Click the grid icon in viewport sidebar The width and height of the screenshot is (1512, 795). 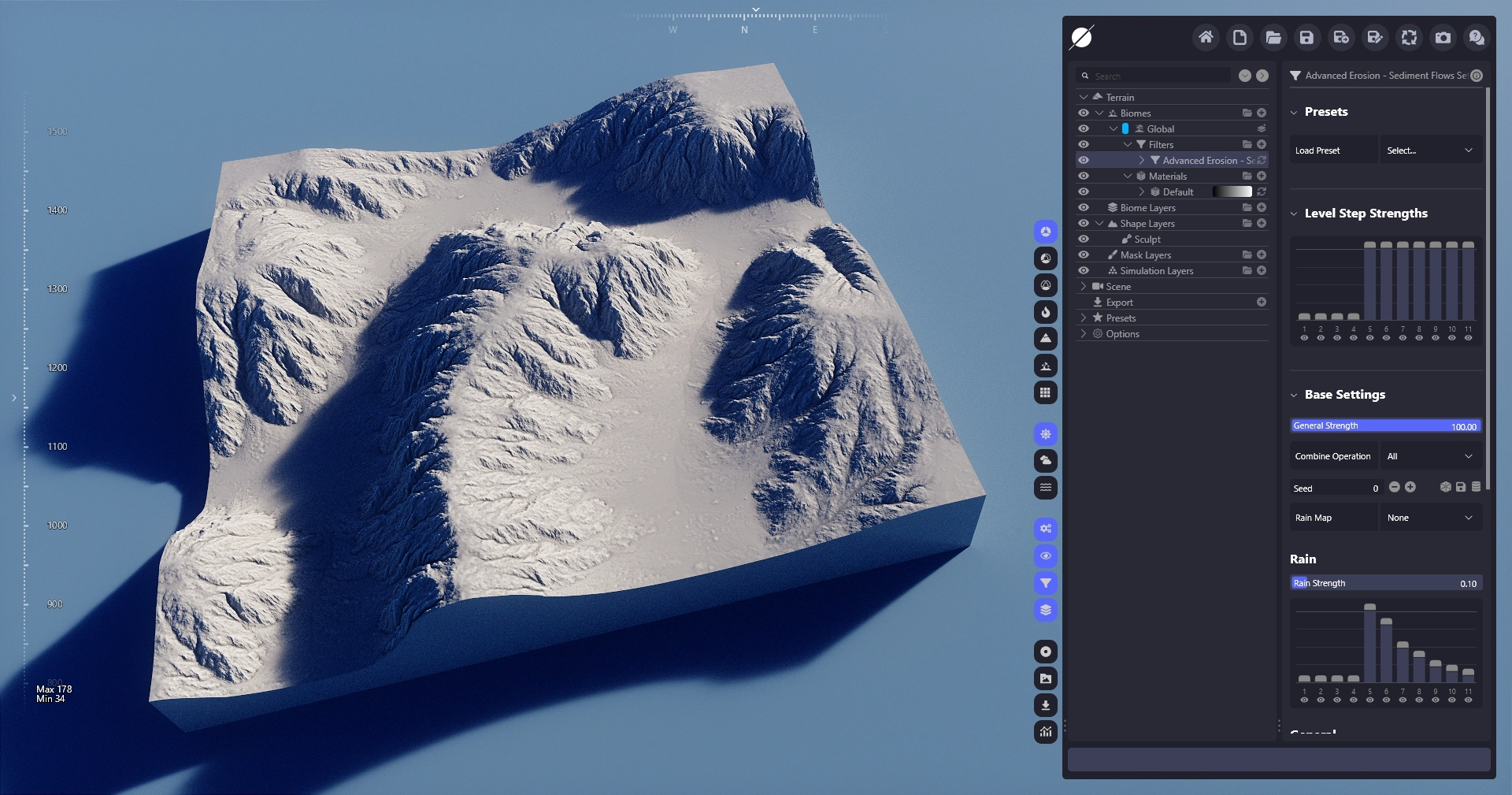pyautogui.click(x=1046, y=392)
